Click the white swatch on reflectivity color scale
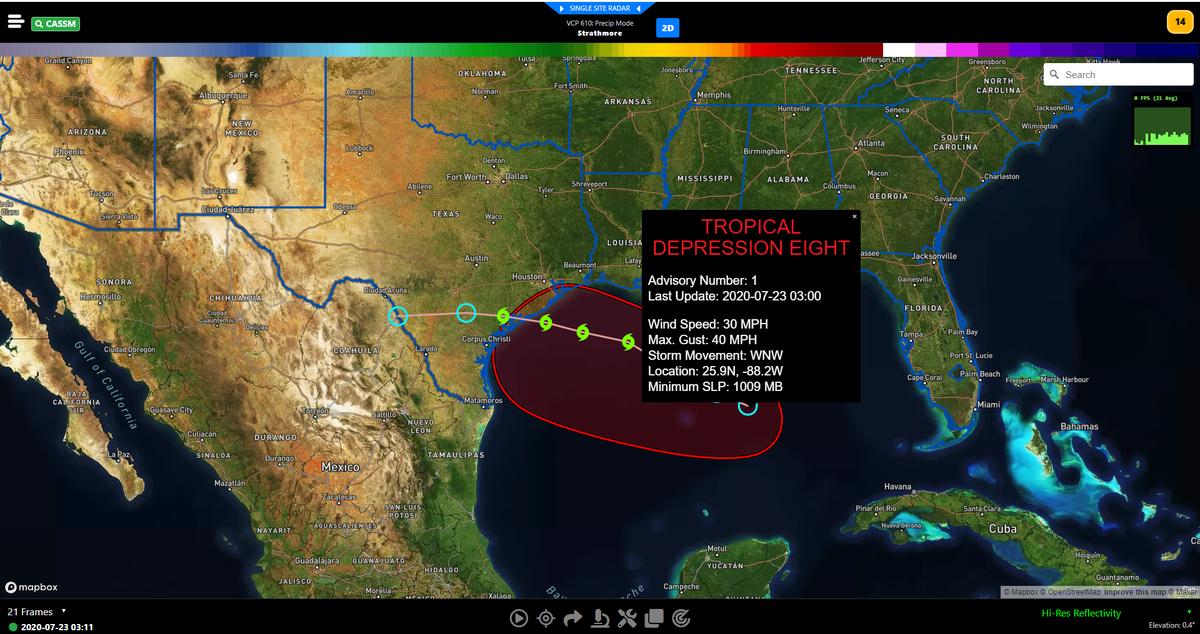The image size is (1200, 634). click(x=899, y=49)
